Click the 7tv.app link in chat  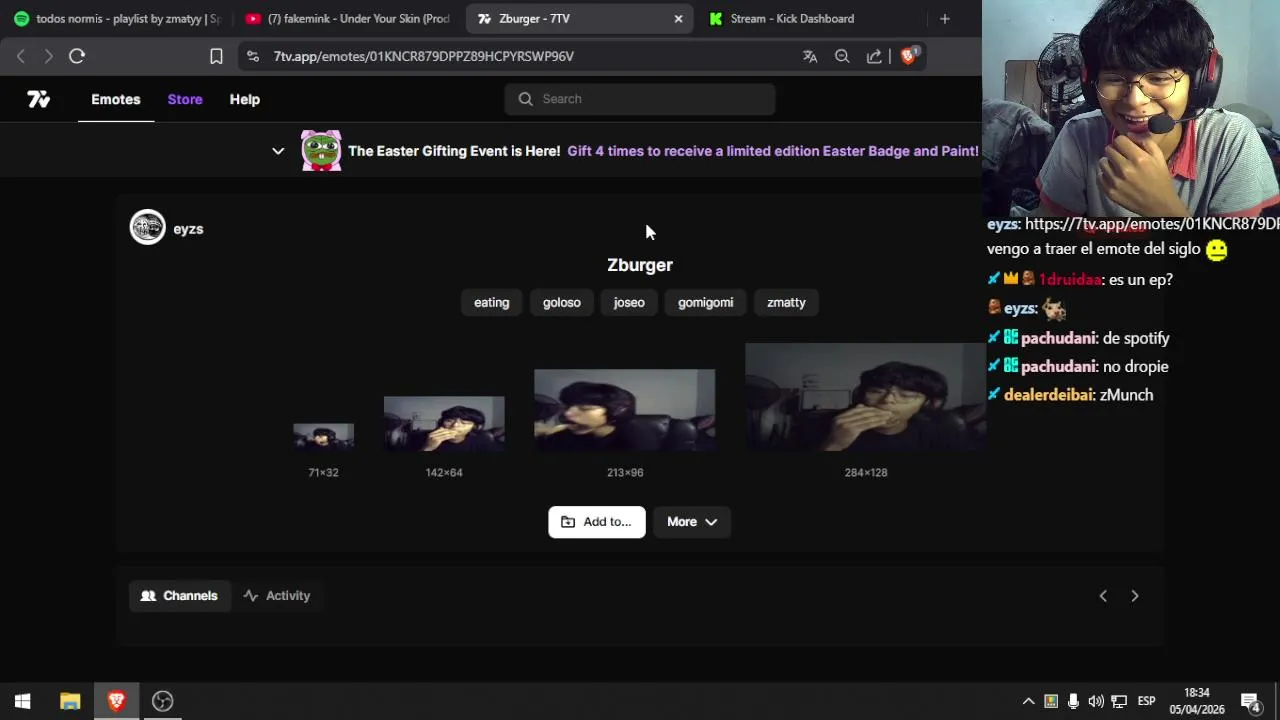[x=1152, y=224]
